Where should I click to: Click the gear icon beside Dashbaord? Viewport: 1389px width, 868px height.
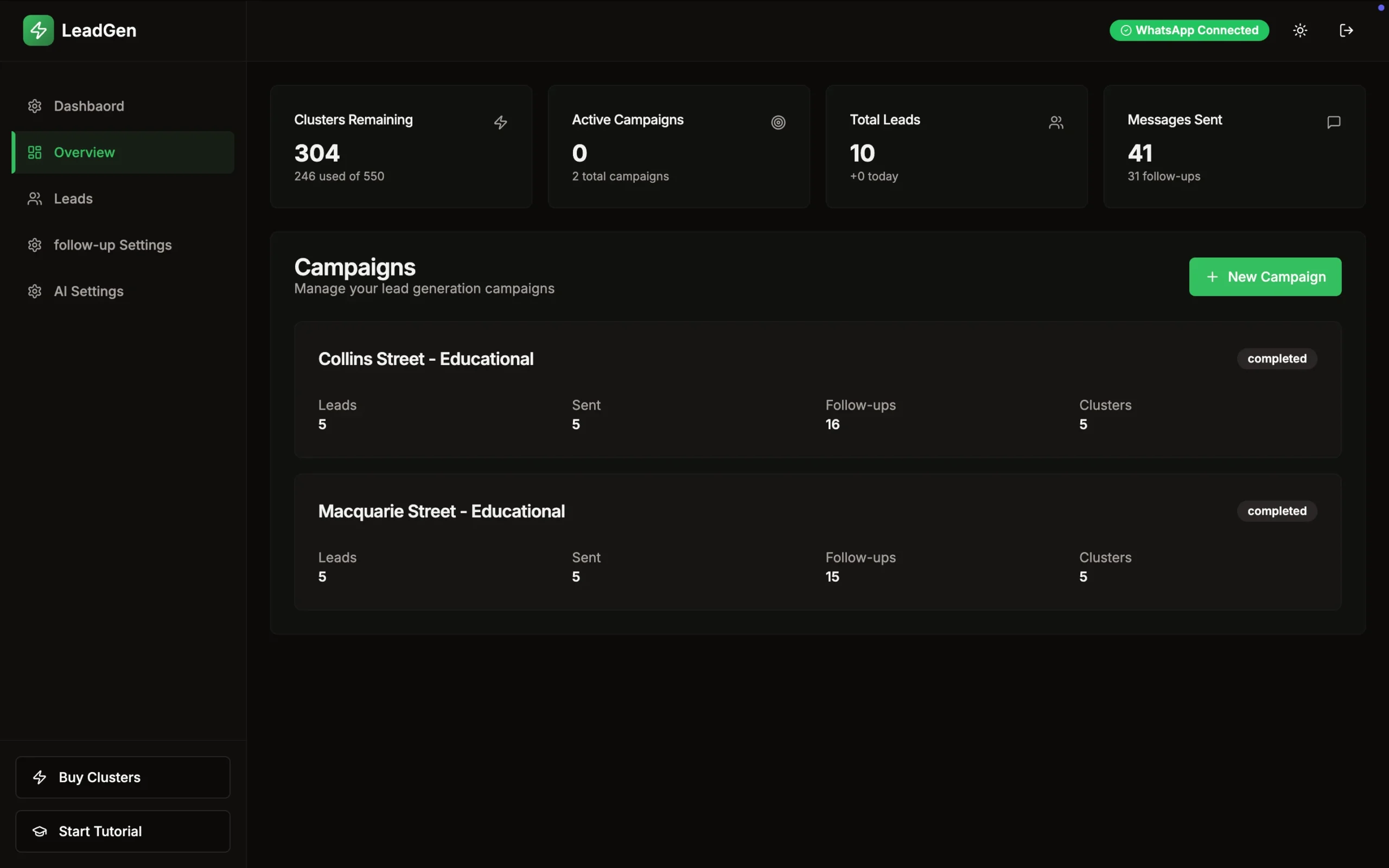coord(34,106)
